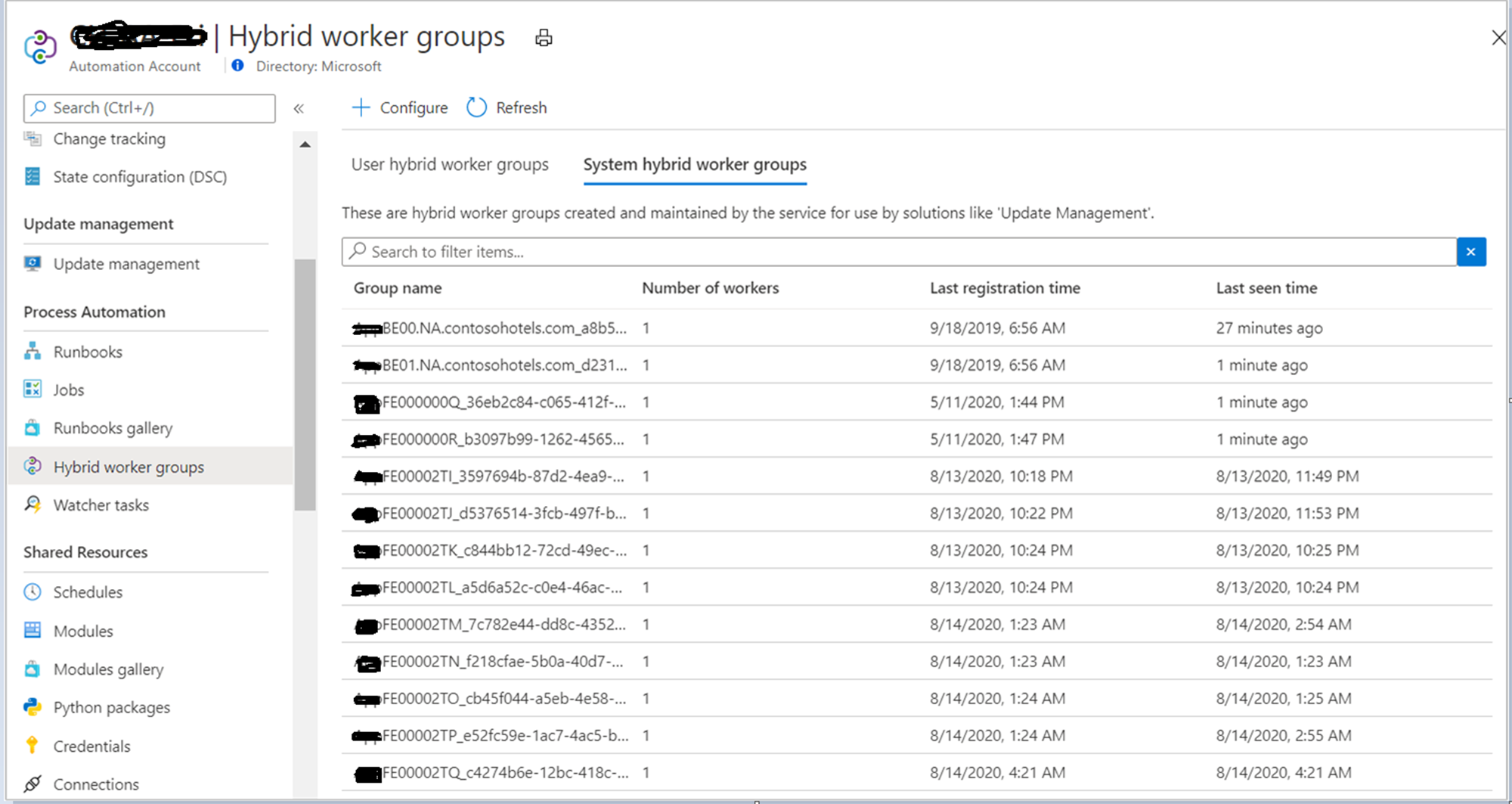Click the Configure button
Image resolution: width=1512 pixels, height=804 pixels.
(x=400, y=107)
